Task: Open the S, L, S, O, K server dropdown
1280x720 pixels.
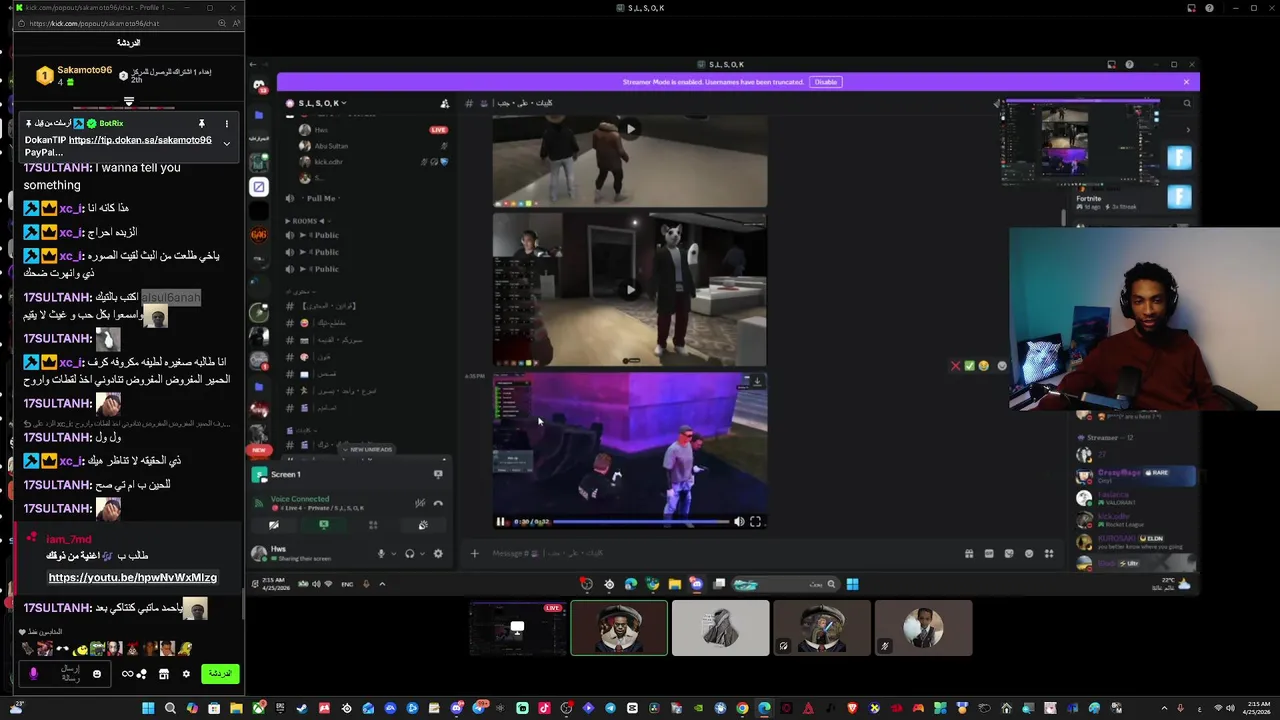Action: [x=320, y=103]
